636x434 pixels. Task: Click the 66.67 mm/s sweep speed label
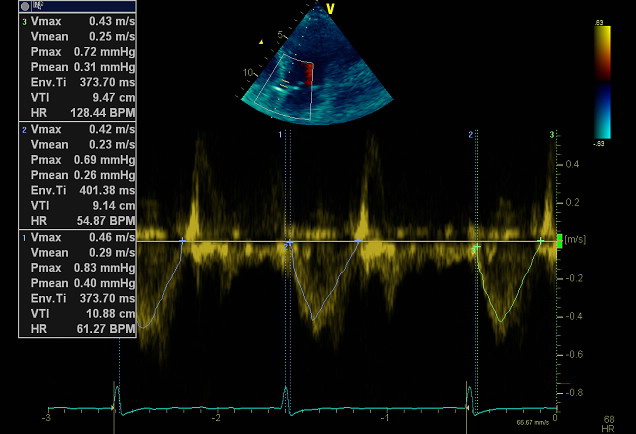(x=531, y=423)
